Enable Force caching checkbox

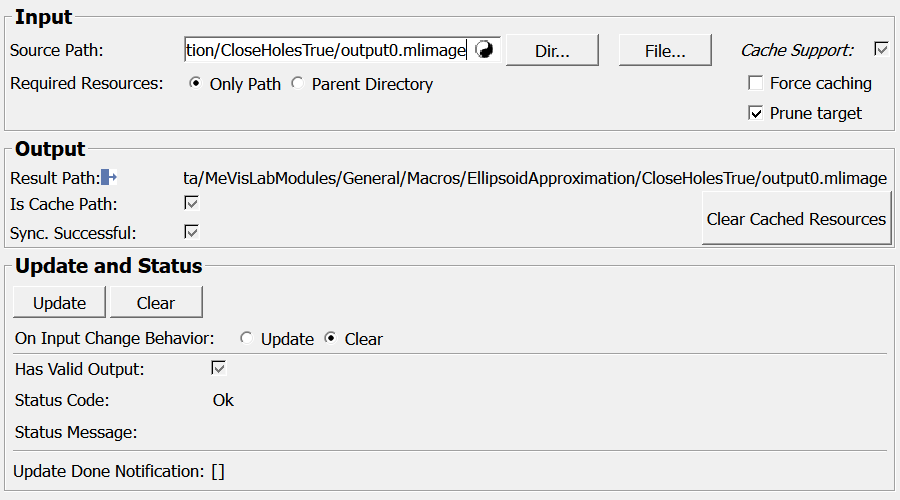[x=756, y=83]
